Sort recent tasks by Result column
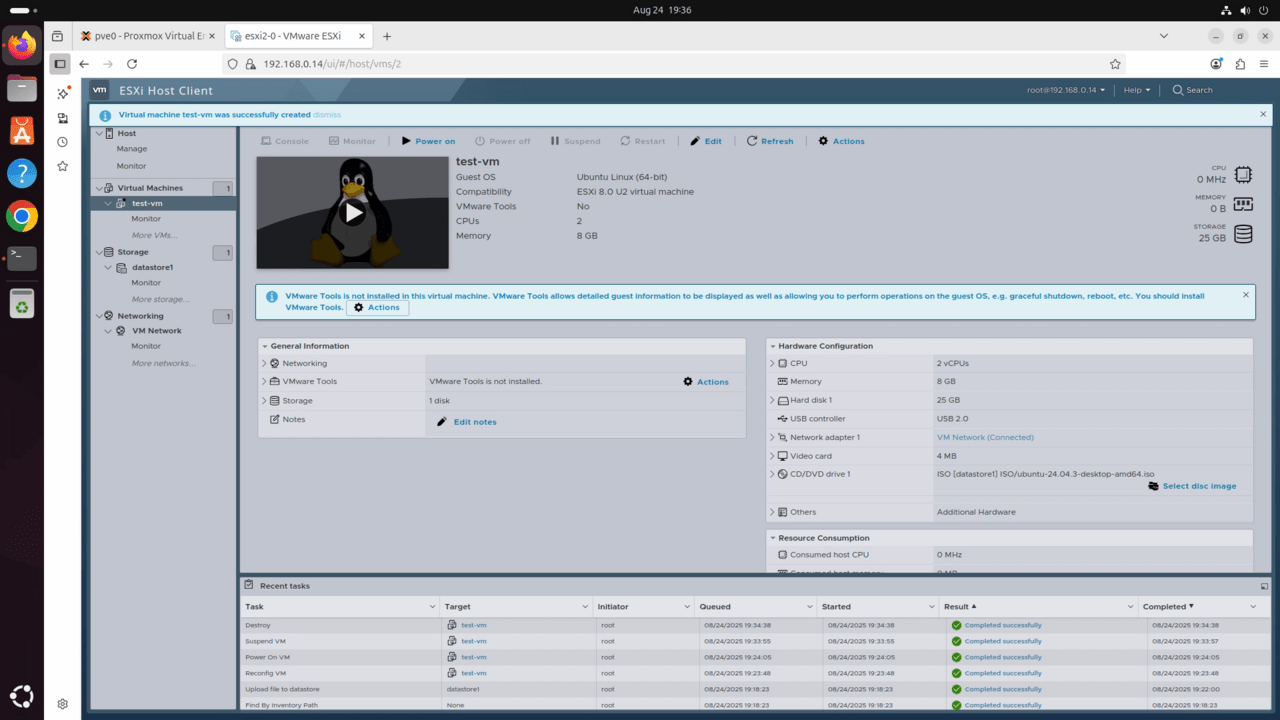The height and width of the screenshot is (720, 1280). [x=1038, y=606]
